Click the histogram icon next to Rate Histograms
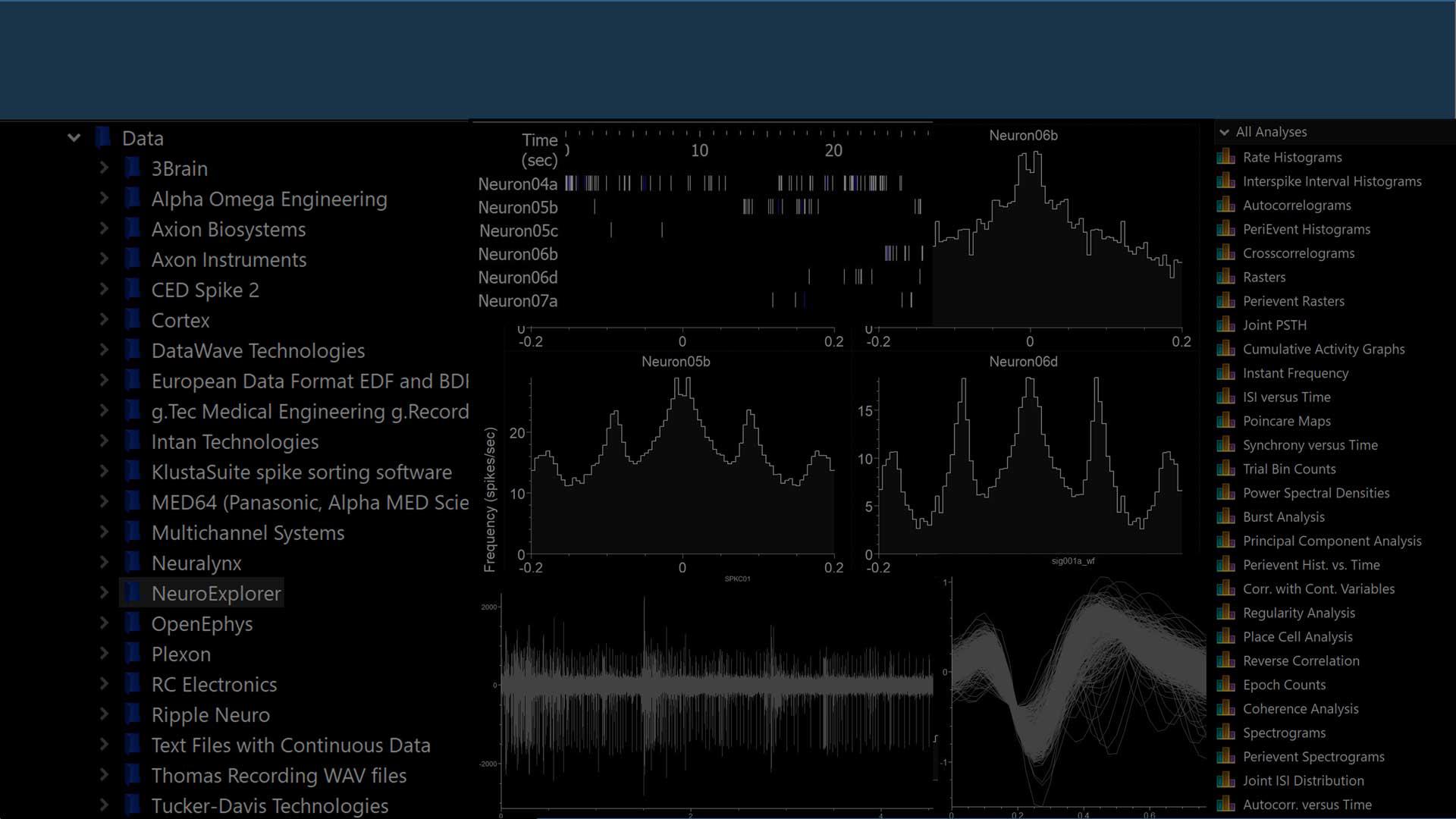This screenshot has height=819, width=1456. [1225, 157]
